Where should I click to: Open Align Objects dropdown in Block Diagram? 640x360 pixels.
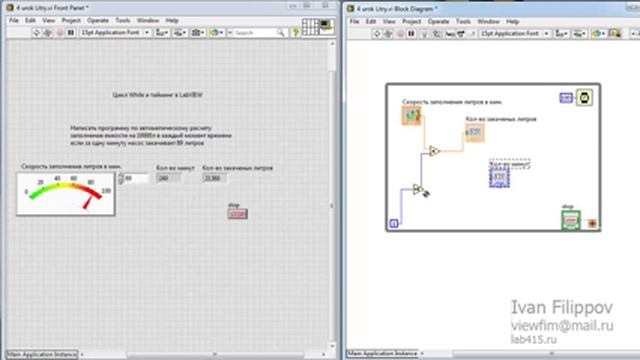click(x=562, y=34)
